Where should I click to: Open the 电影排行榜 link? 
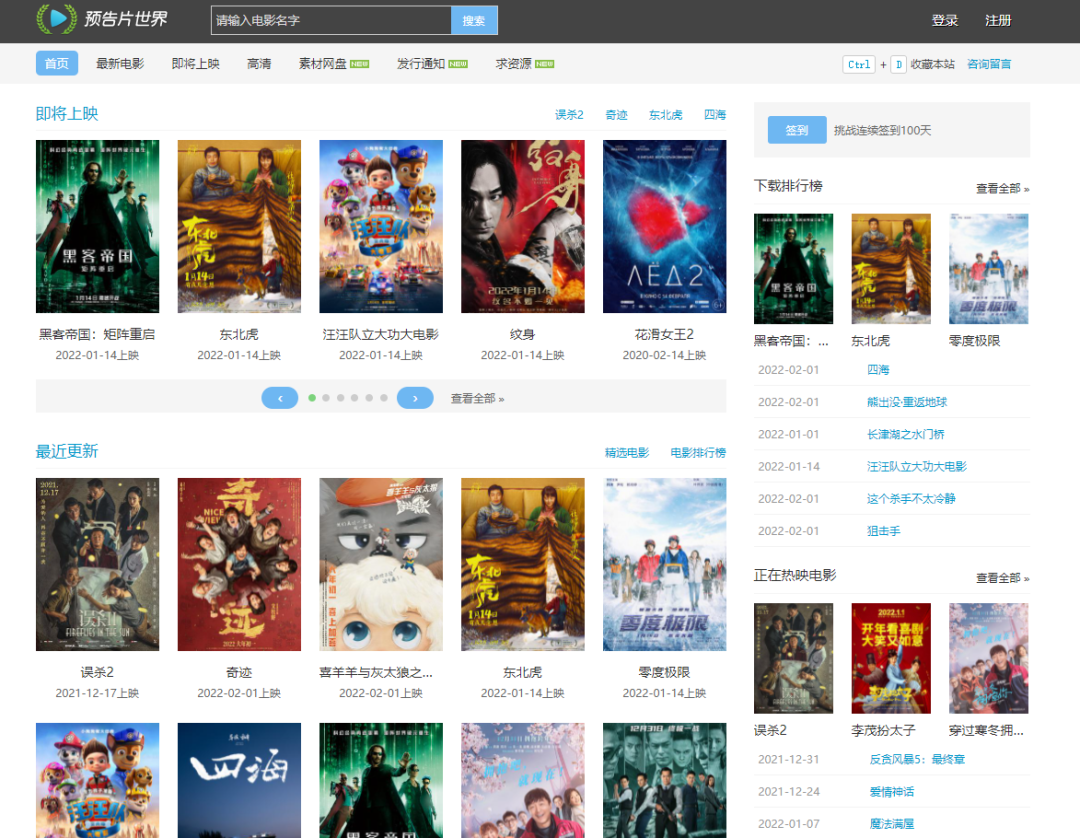pyautogui.click(x=698, y=453)
